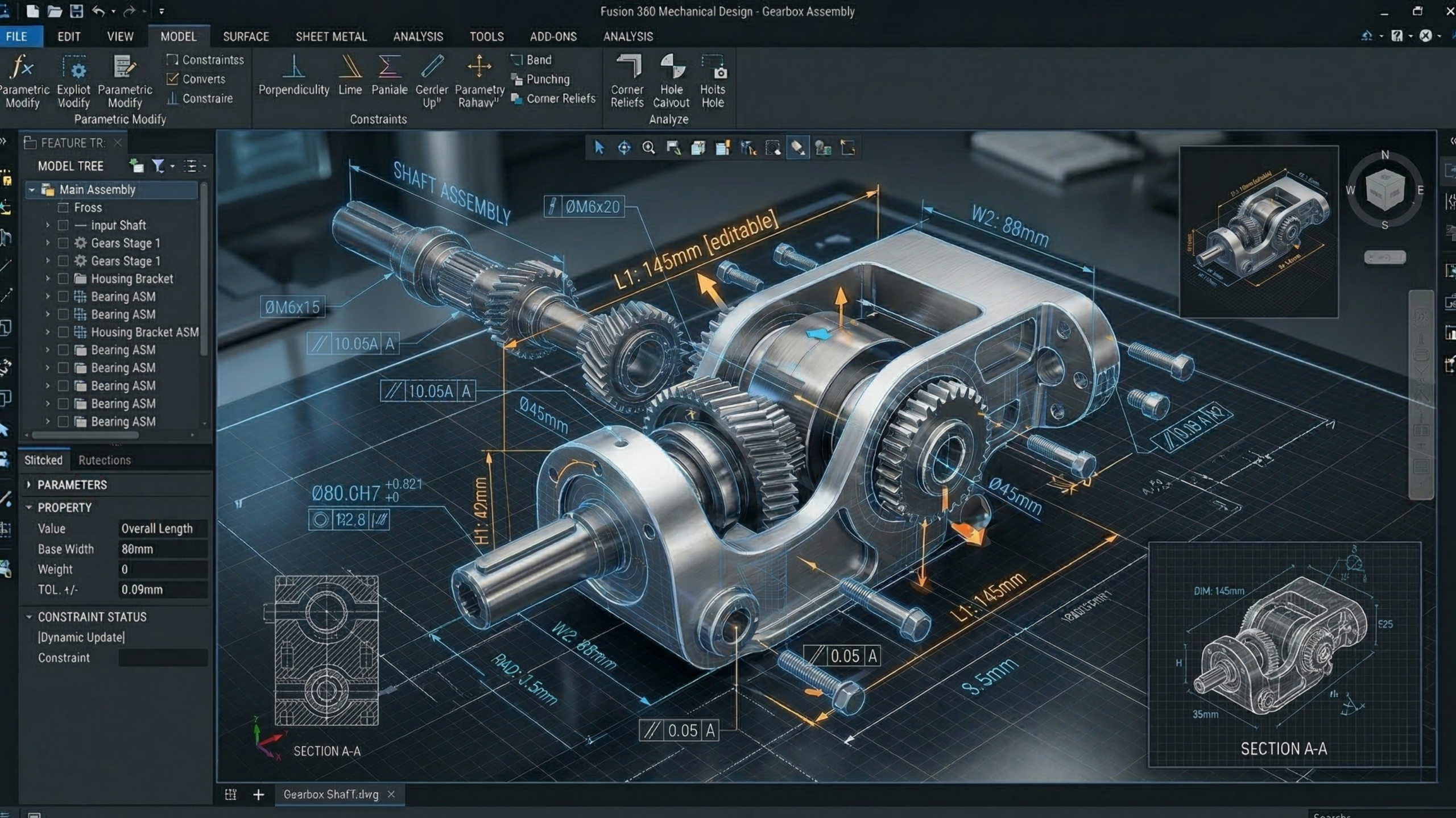Toggle the Input Shaft checkbox in the model tree
1456x818 pixels.
63,225
